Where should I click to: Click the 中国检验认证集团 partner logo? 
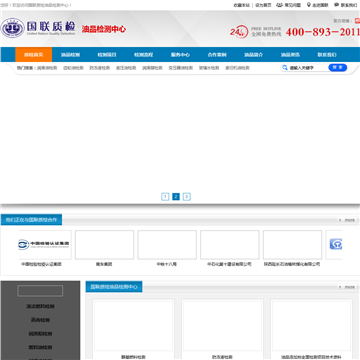pyautogui.click(x=44, y=244)
